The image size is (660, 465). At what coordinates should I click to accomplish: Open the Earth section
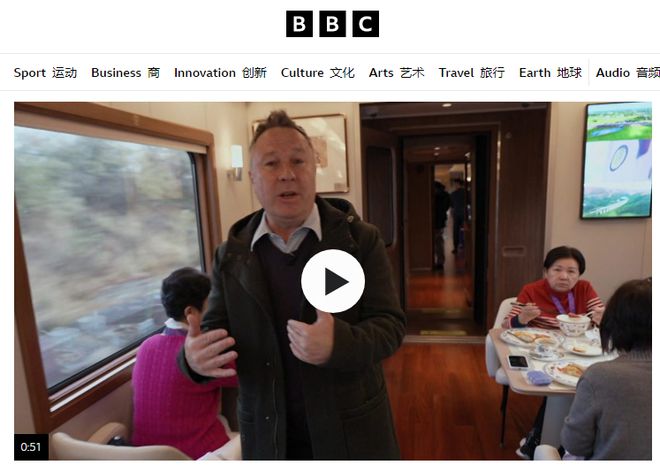pyautogui.click(x=550, y=73)
